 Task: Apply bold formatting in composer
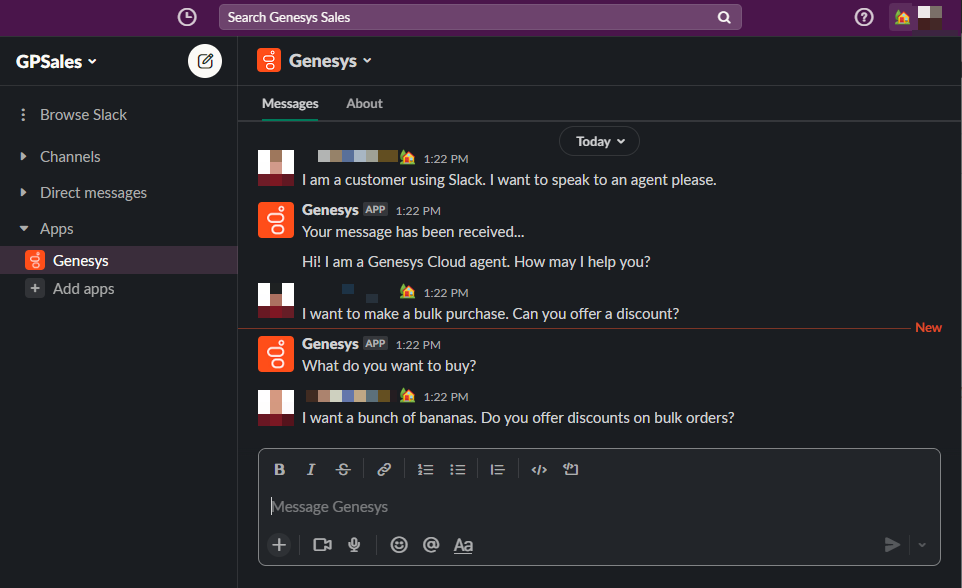[x=280, y=470]
